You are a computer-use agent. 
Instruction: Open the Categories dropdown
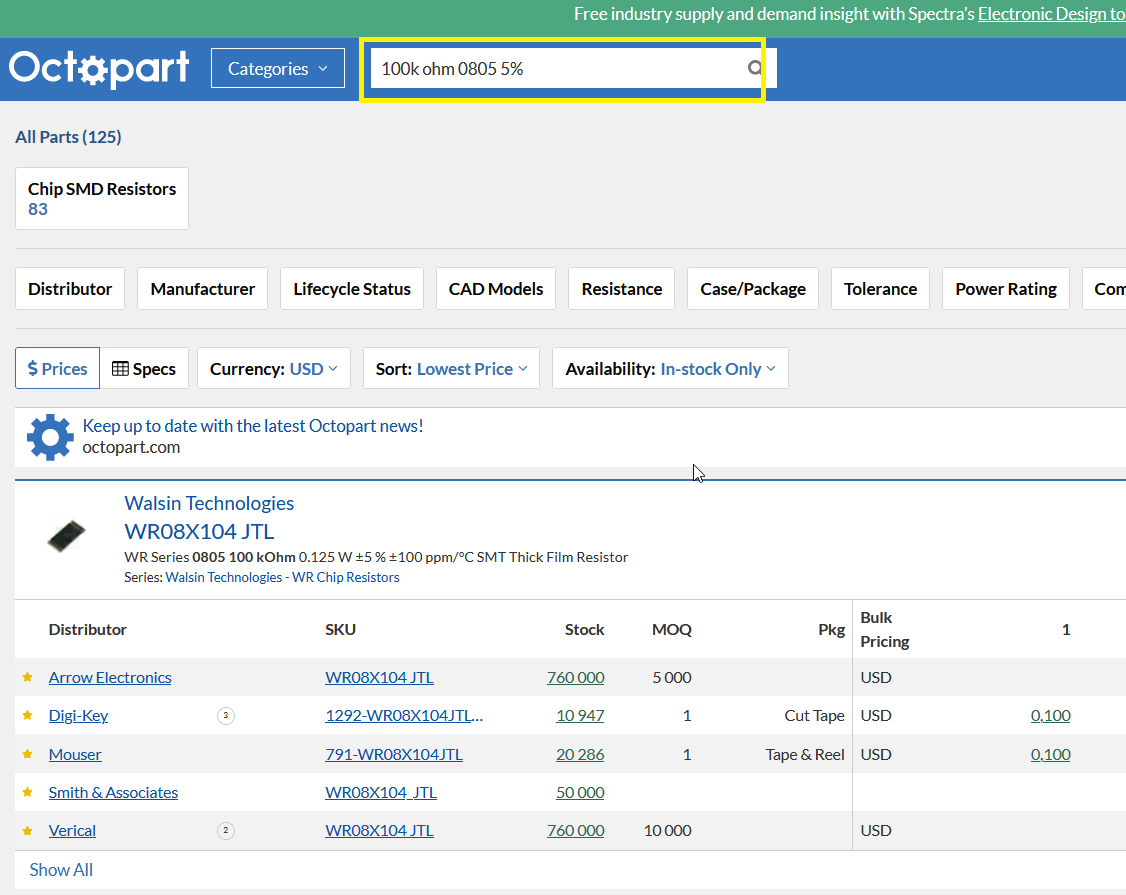[x=277, y=69]
